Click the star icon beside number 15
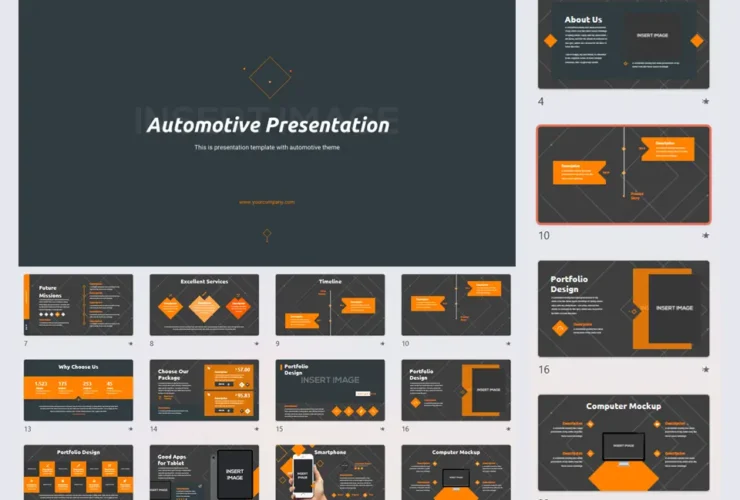The height and width of the screenshot is (500, 740). [382, 429]
